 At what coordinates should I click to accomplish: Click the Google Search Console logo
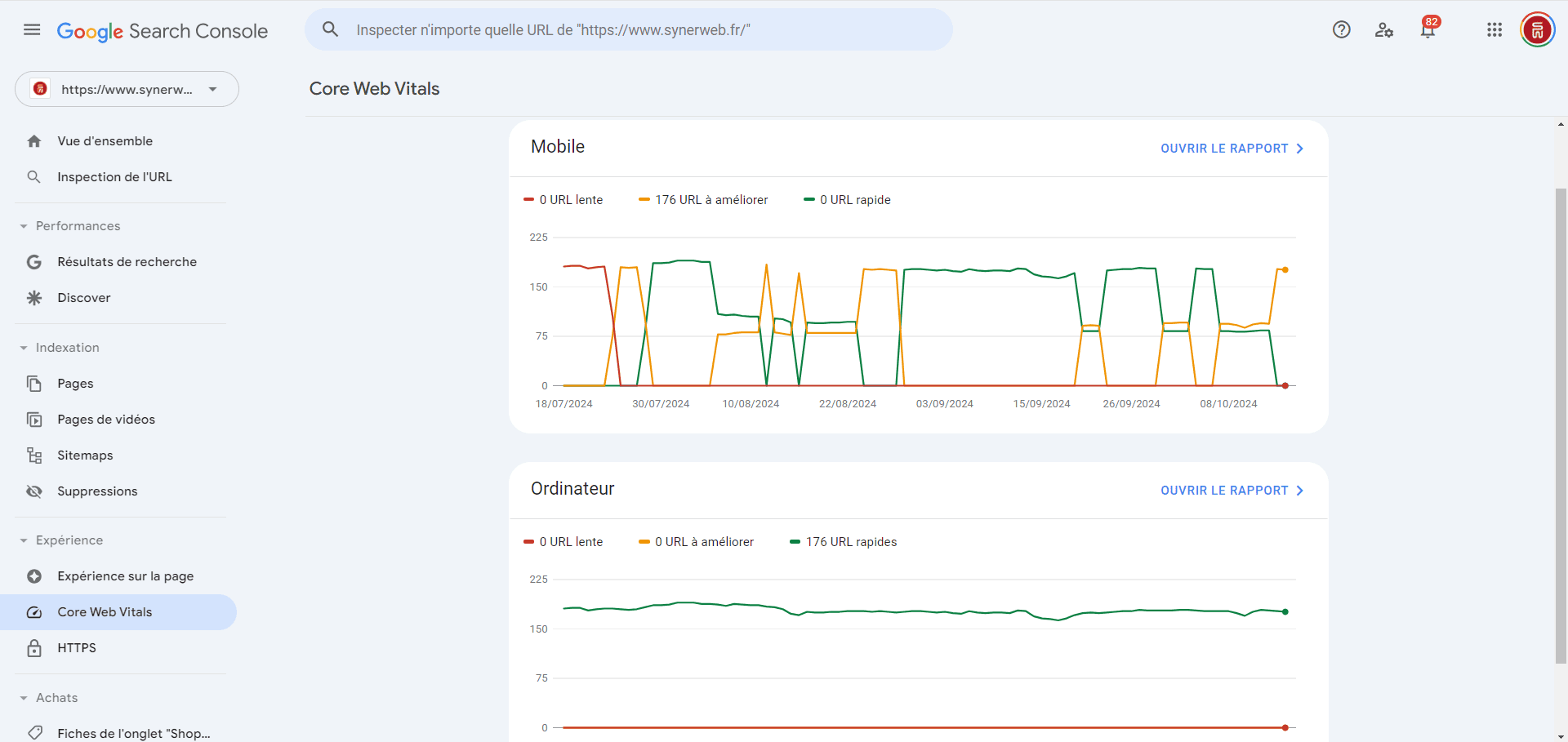click(x=163, y=31)
